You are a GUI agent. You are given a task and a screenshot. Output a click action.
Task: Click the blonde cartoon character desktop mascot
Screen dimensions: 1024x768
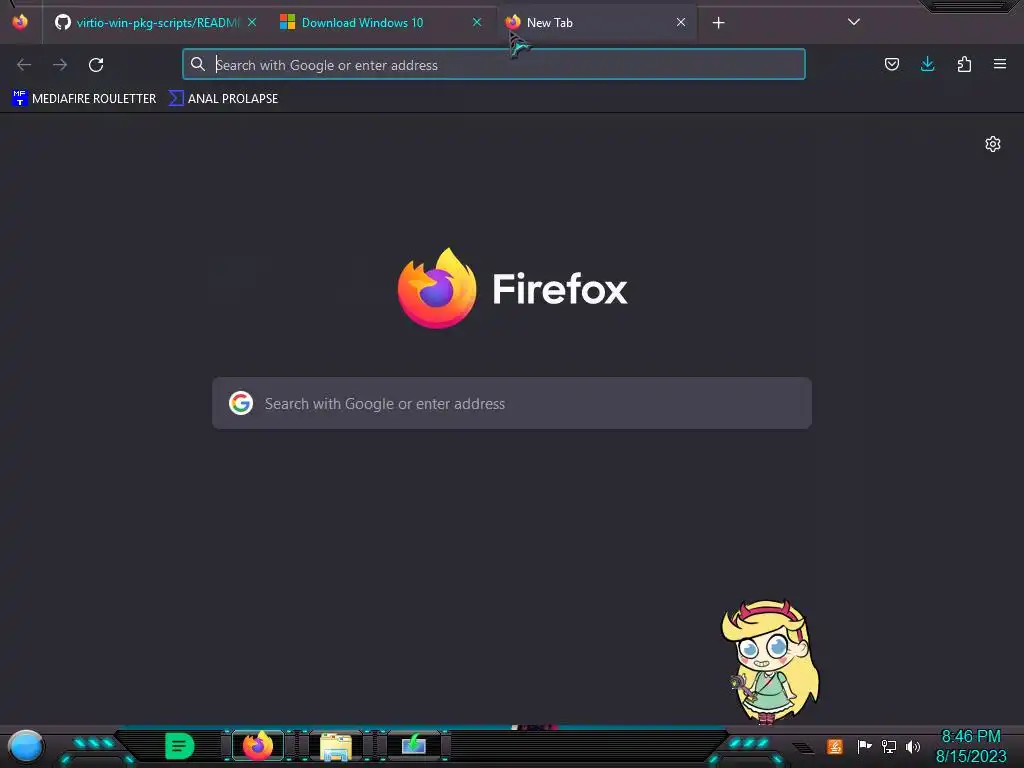pos(771,662)
